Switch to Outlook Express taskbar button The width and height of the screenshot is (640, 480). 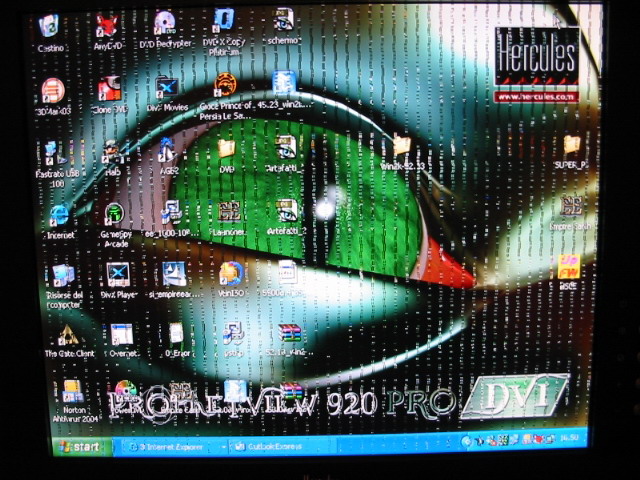click(x=282, y=446)
